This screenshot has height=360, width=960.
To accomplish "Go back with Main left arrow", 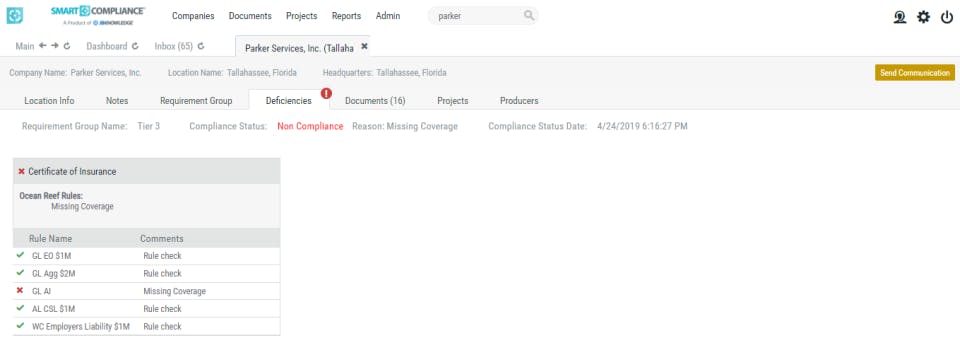I will tap(42, 46).
